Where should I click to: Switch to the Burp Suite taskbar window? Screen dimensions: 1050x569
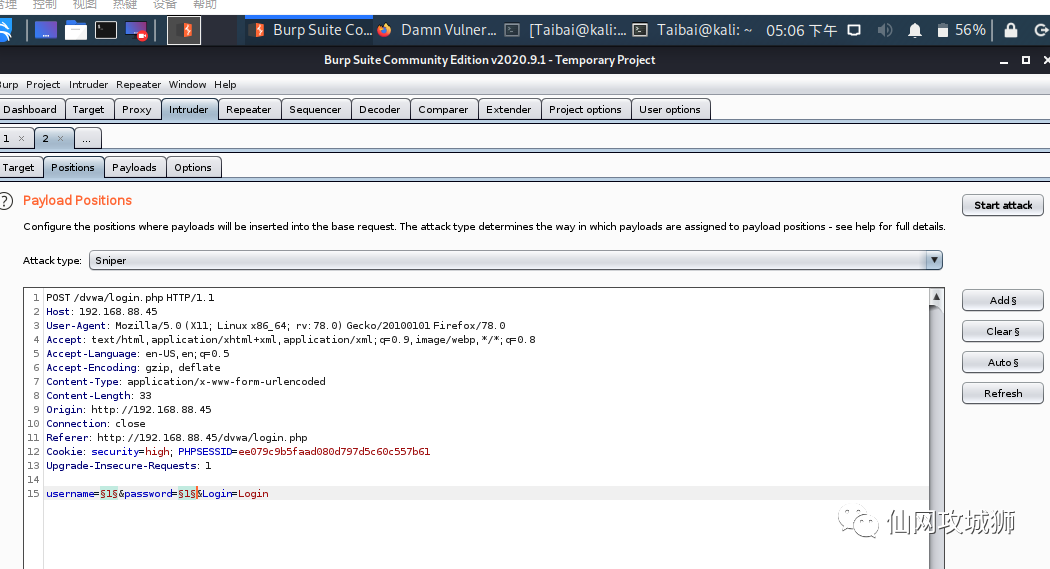click(310, 30)
